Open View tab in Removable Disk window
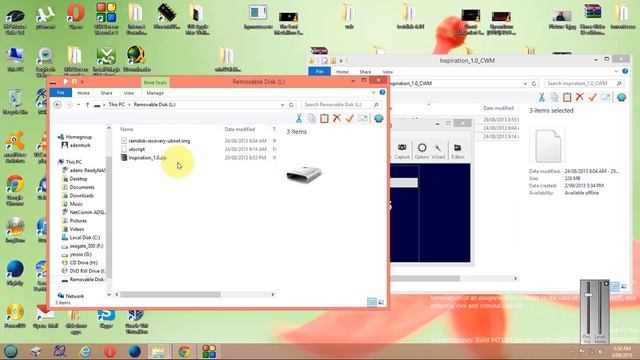 click(x=129, y=93)
